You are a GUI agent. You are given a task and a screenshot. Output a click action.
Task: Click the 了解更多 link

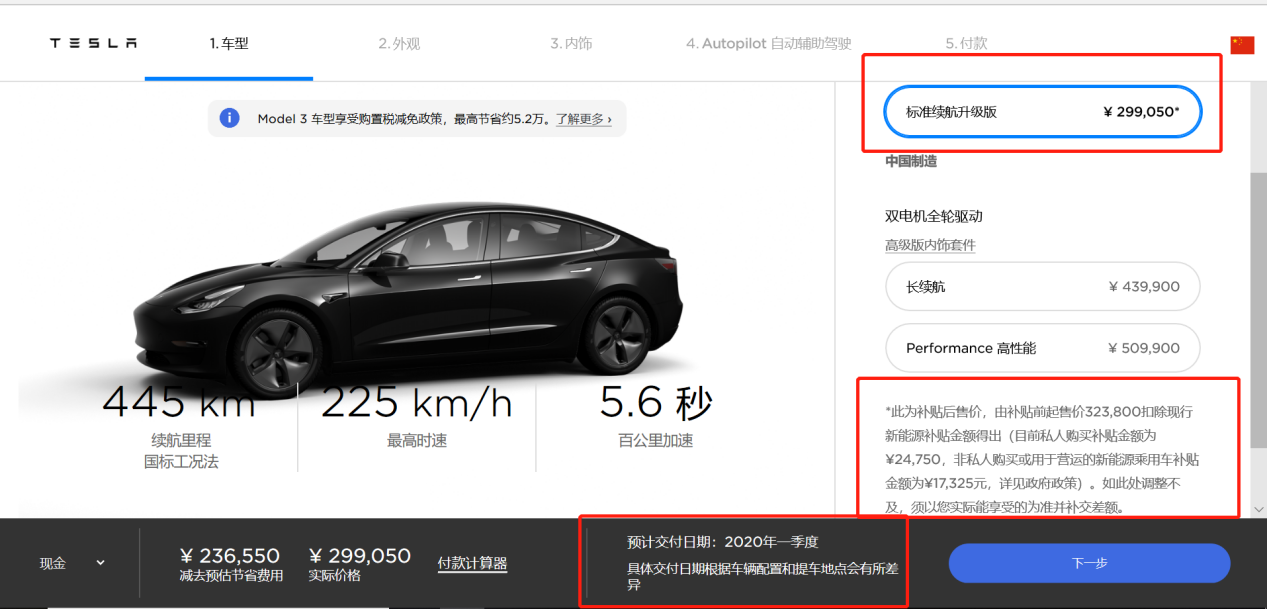(x=584, y=119)
